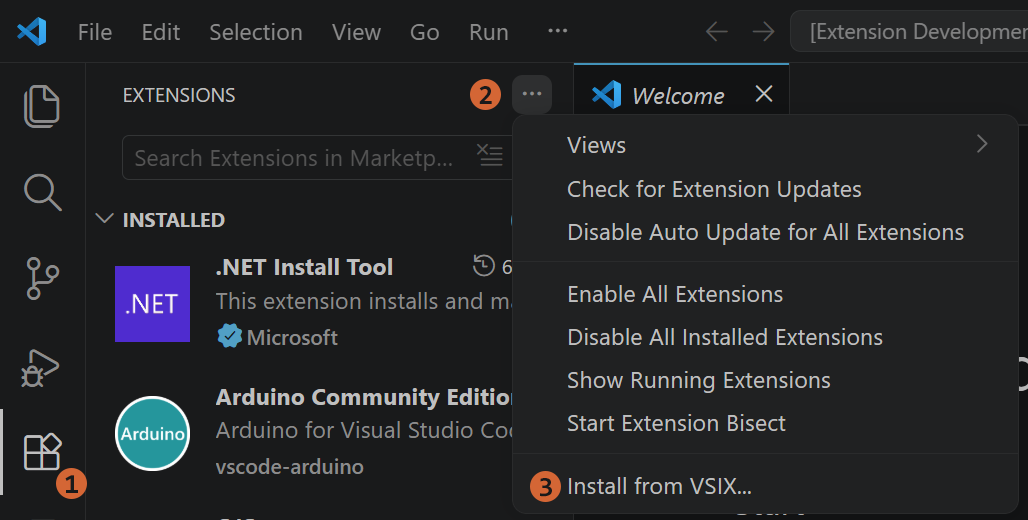Click the Arduino extension icon

point(152,433)
